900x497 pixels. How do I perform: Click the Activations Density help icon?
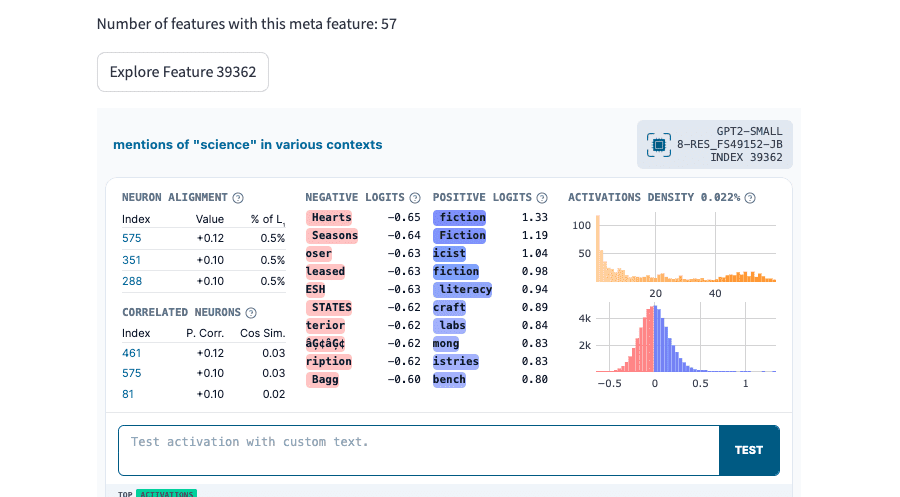[x=750, y=198]
